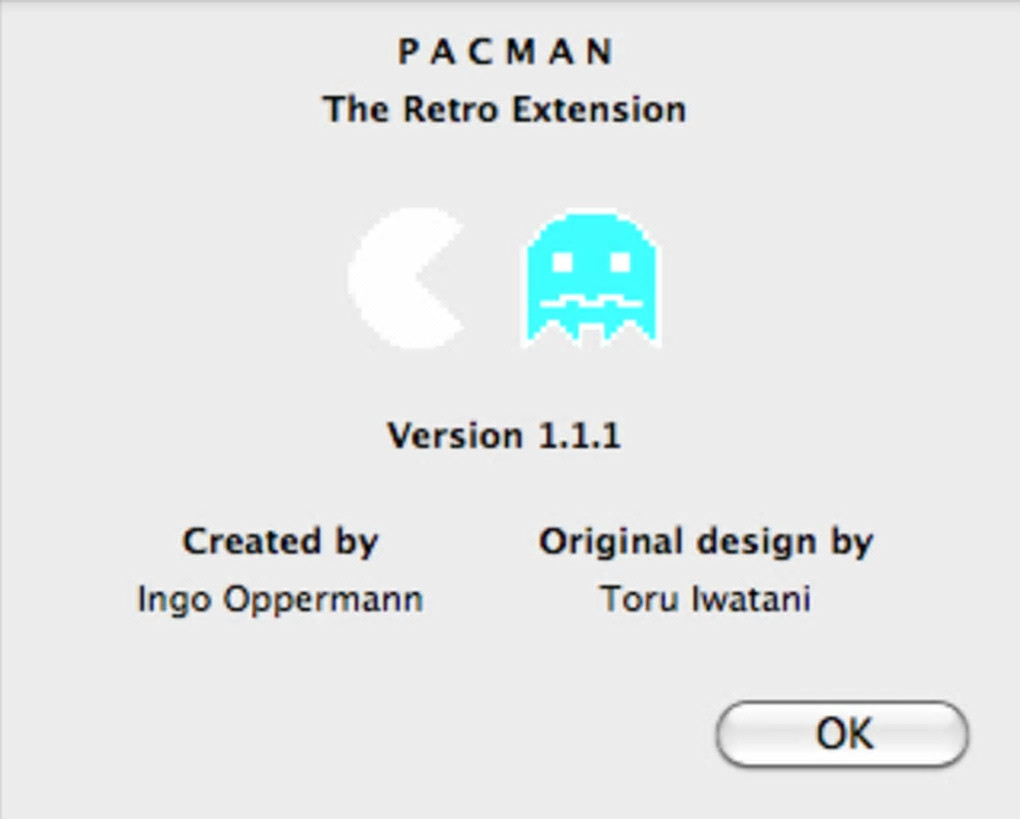The height and width of the screenshot is (819, 1020).
Task: Click the surname "Iwatani"
Action: pos(750,599)
